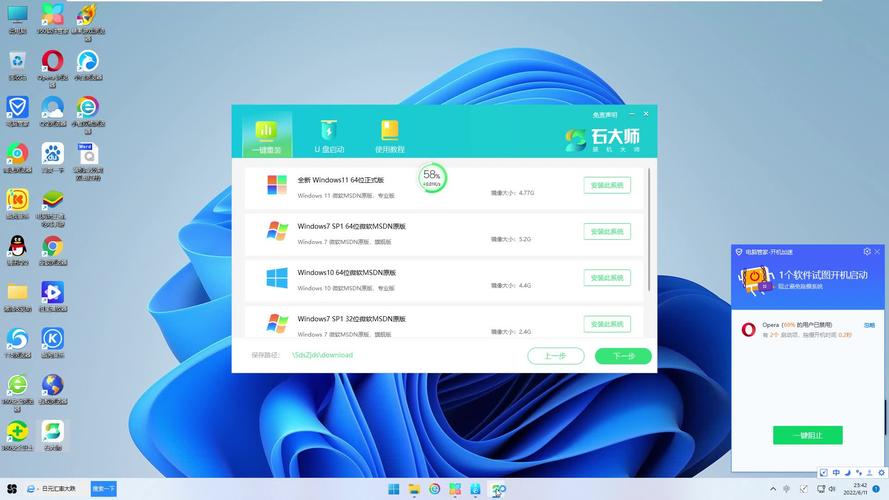889x500 pixels.
Task: Open the 免责声明 link in title bar
Action: (605, 115)
